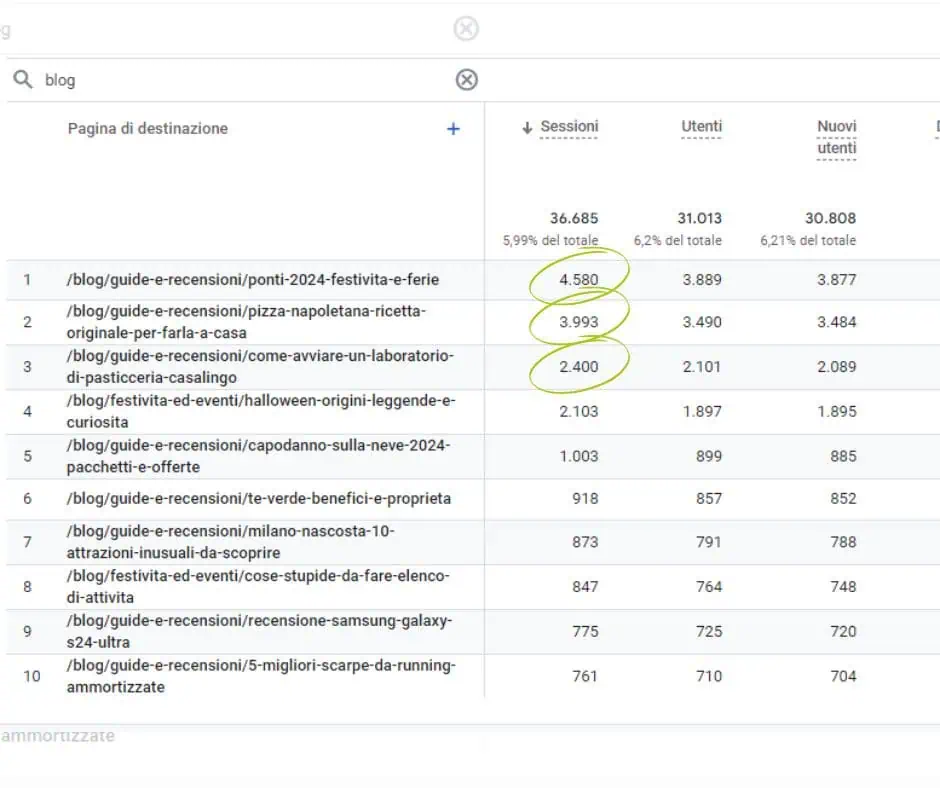
Task: Click the total sessions value 36.685
Action: coord(574,218)
